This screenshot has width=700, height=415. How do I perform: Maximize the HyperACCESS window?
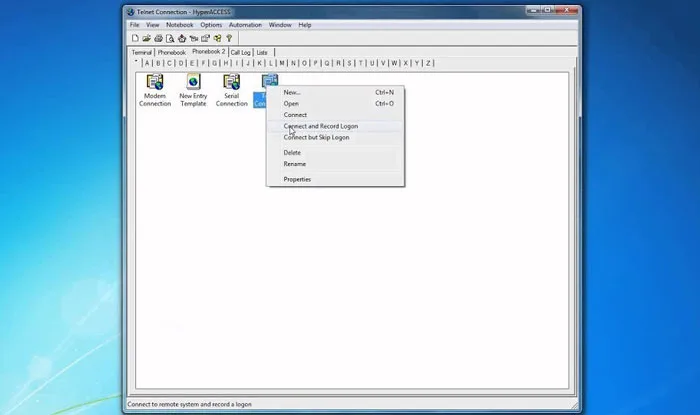click(548, 10)
